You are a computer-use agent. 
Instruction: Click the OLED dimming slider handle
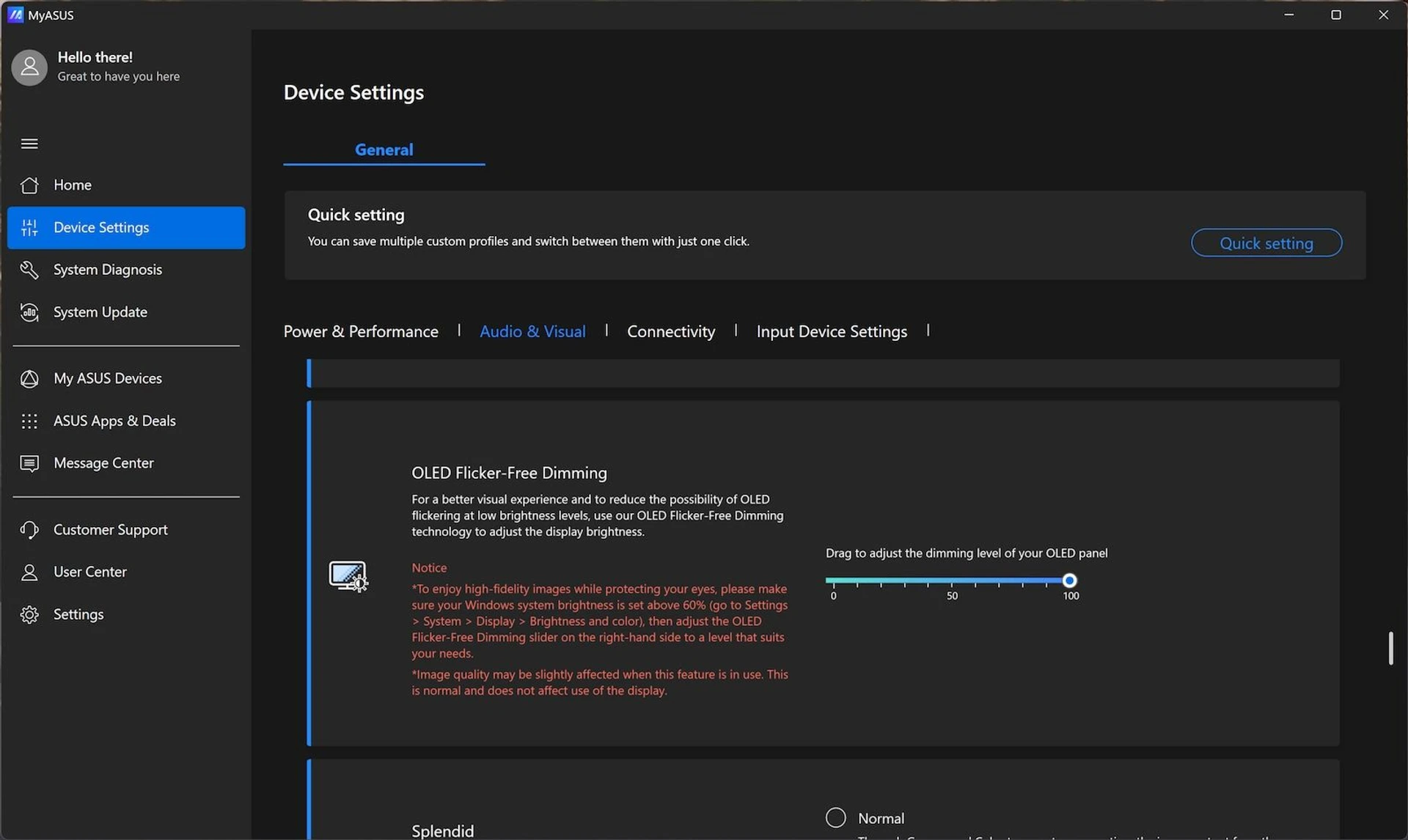1069,581
